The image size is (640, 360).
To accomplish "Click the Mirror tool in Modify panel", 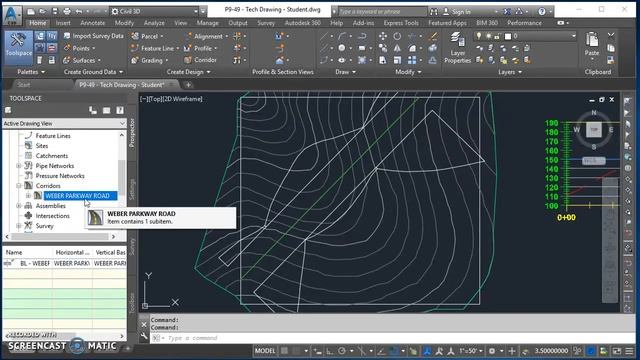I will (x=397, y=48).
